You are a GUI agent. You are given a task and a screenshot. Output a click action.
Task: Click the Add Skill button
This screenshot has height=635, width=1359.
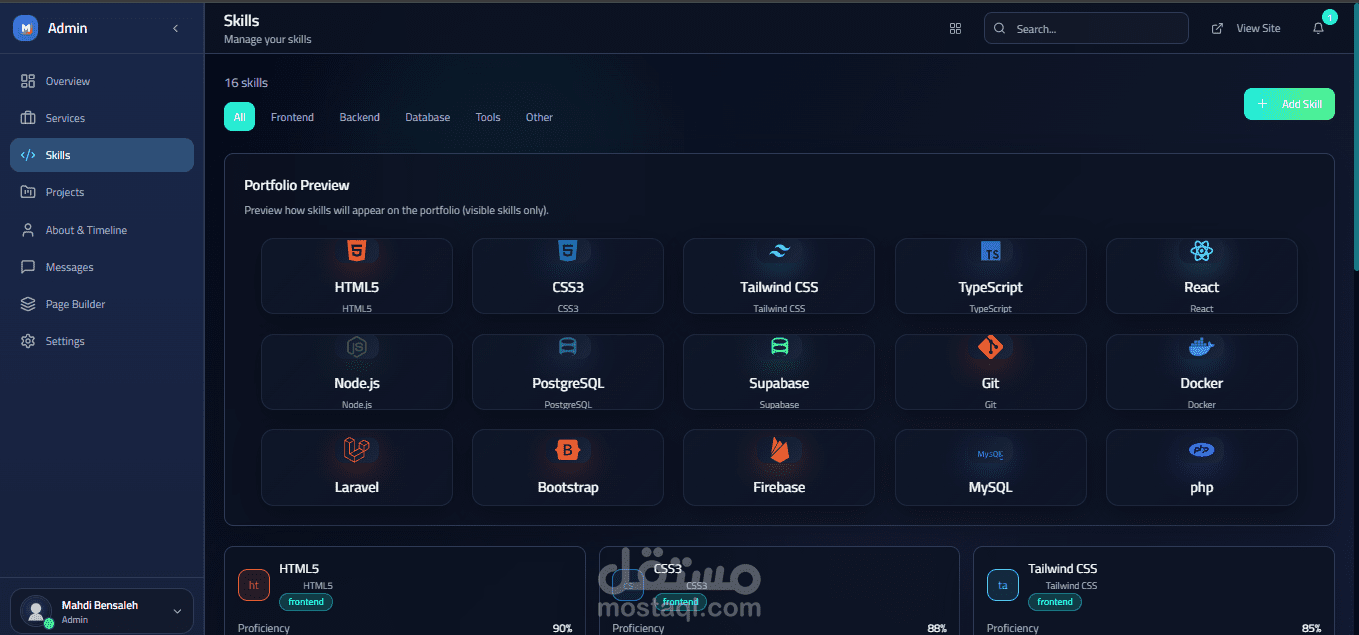tap(1289, 104)
